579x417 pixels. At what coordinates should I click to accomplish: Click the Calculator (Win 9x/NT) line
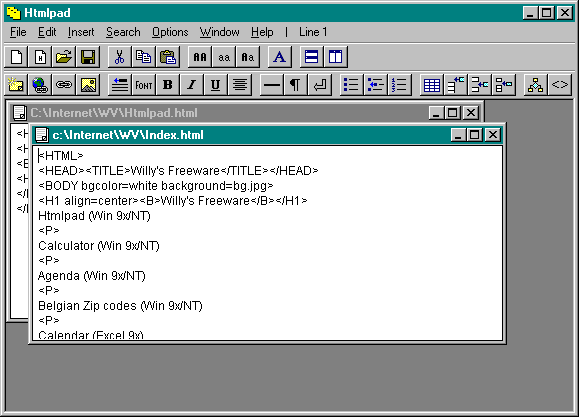(99, 246)
